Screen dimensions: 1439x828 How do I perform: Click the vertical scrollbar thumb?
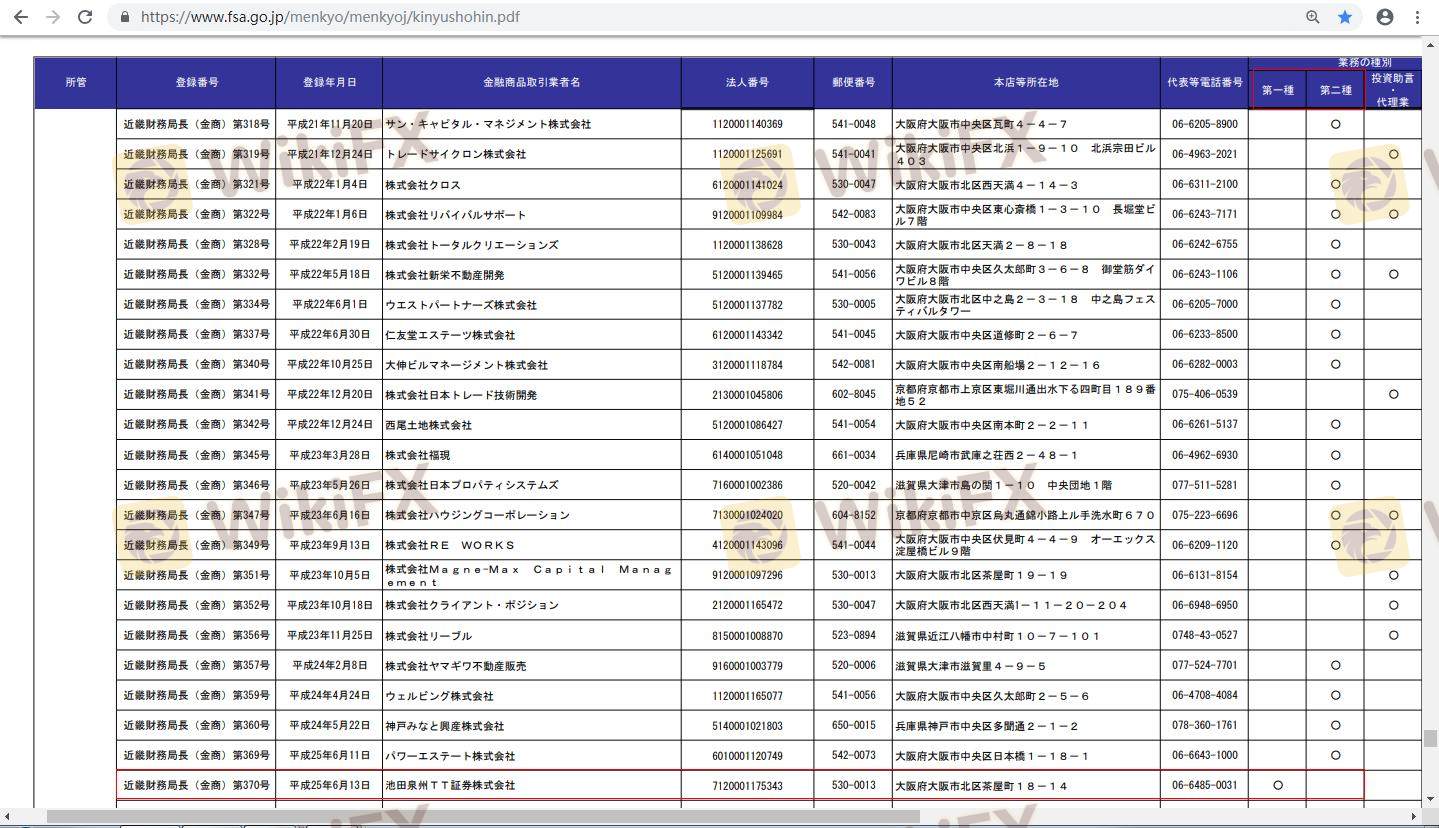coord(1430,739)
